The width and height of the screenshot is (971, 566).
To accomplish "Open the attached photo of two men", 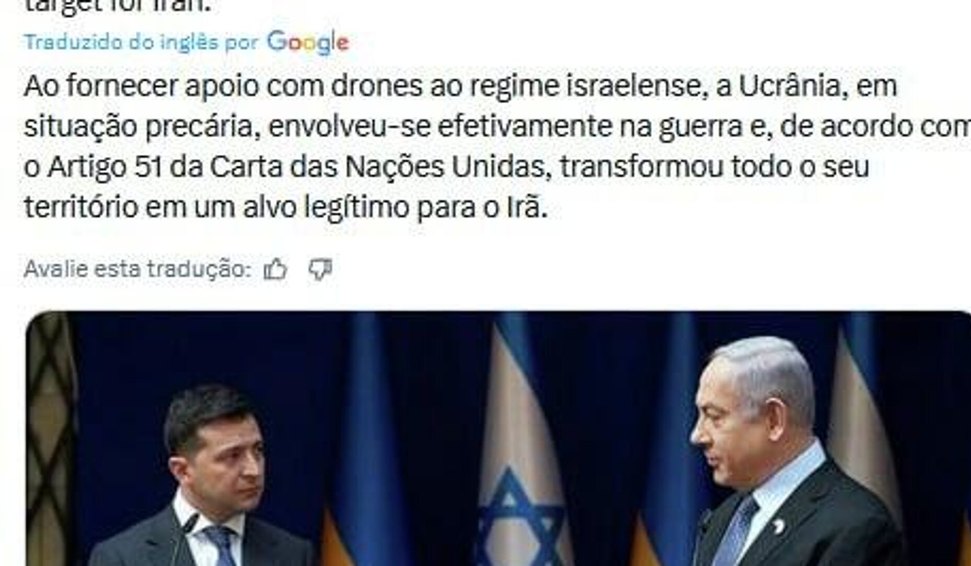I will [498, 438].
